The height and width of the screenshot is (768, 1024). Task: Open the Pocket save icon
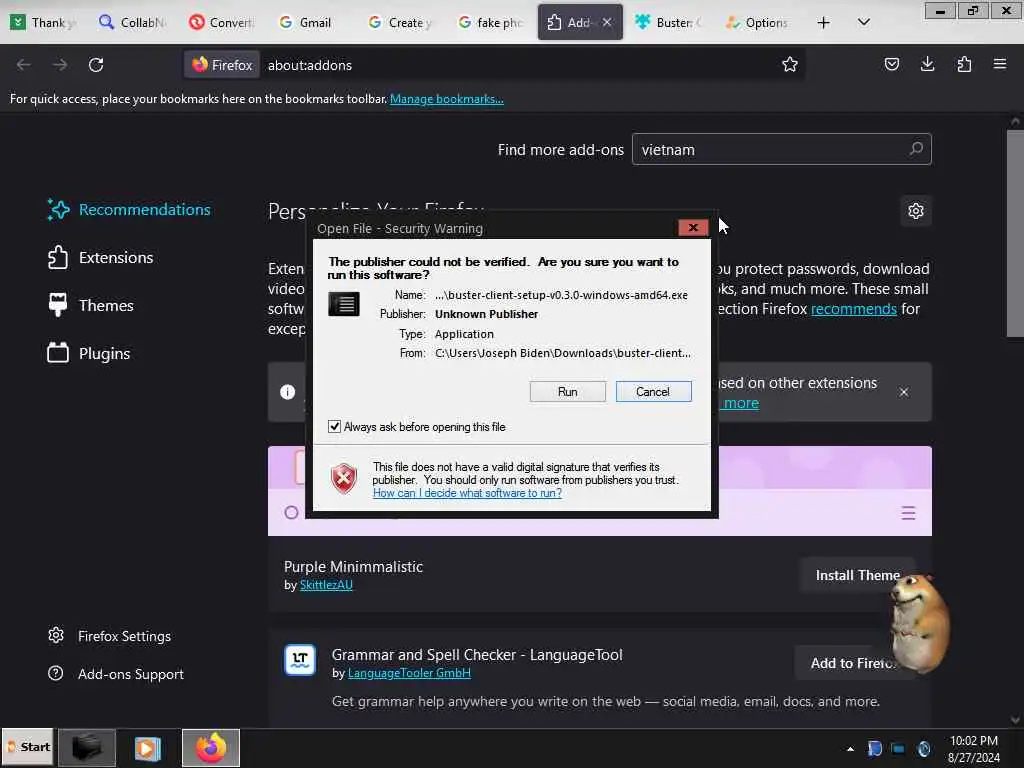(x=891, y=64)
